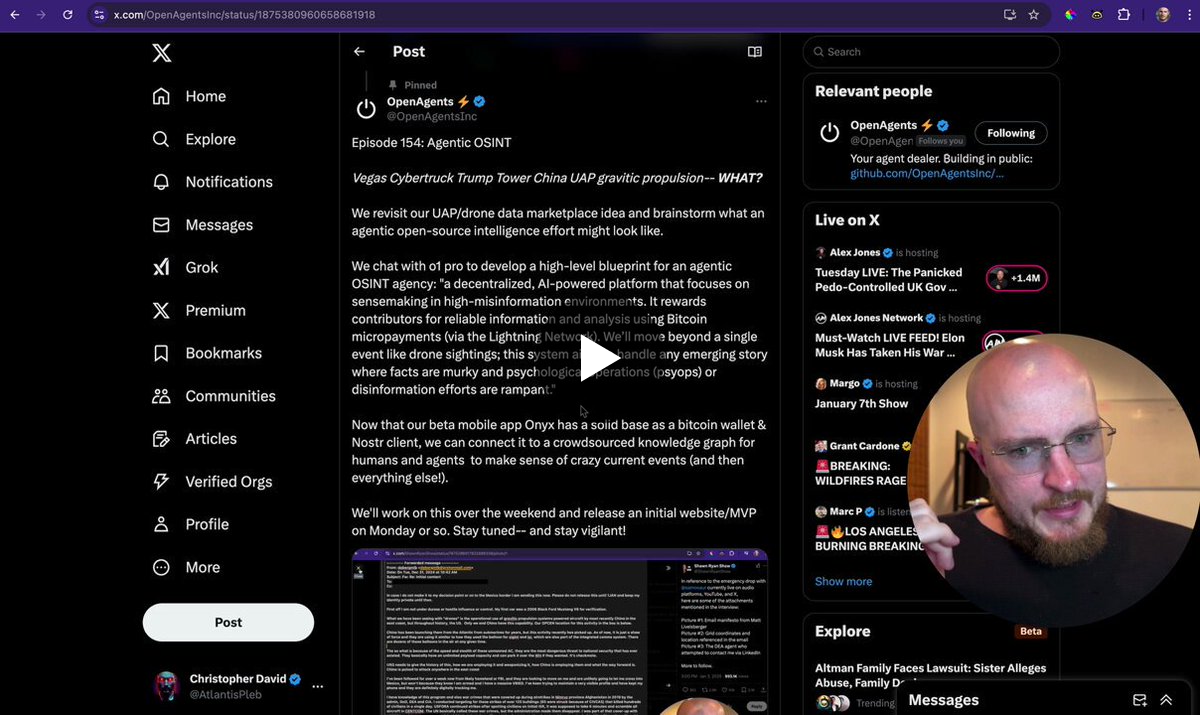Toggle the Following button for OpenAgents

click(x=1011, y=133)
